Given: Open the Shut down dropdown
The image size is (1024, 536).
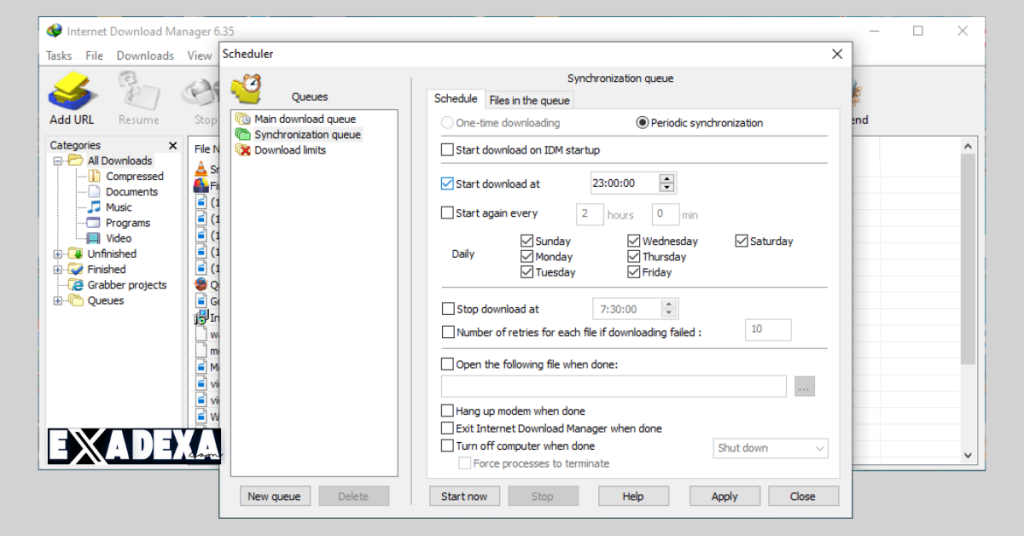Looking at the screenshot, I should [771, 448].
